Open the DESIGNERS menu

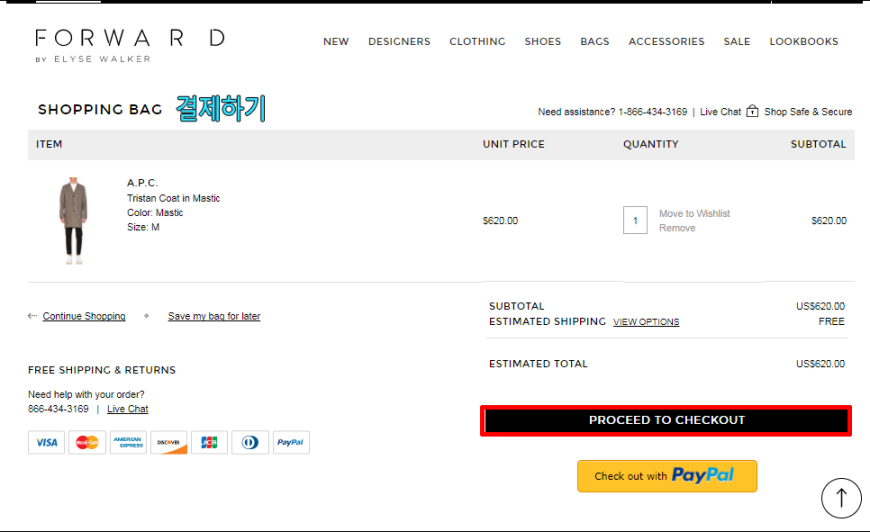(x=399, y=42)
